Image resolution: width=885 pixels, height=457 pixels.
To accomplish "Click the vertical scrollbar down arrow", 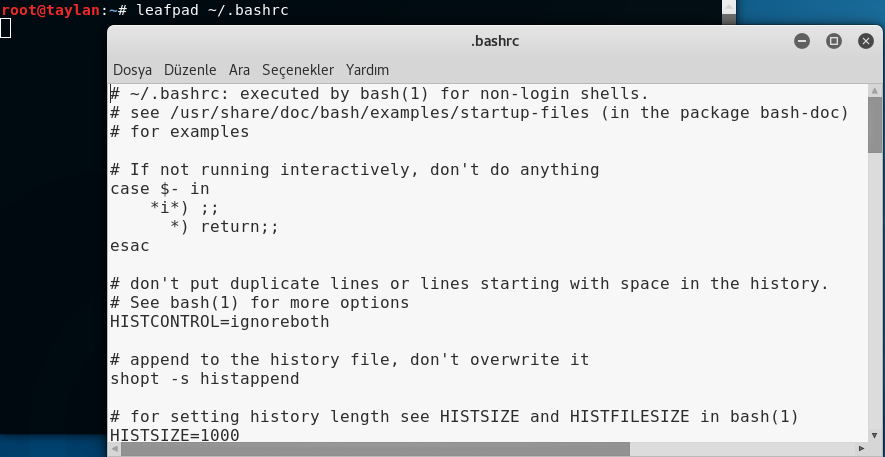I will click(x=875, y=436).
